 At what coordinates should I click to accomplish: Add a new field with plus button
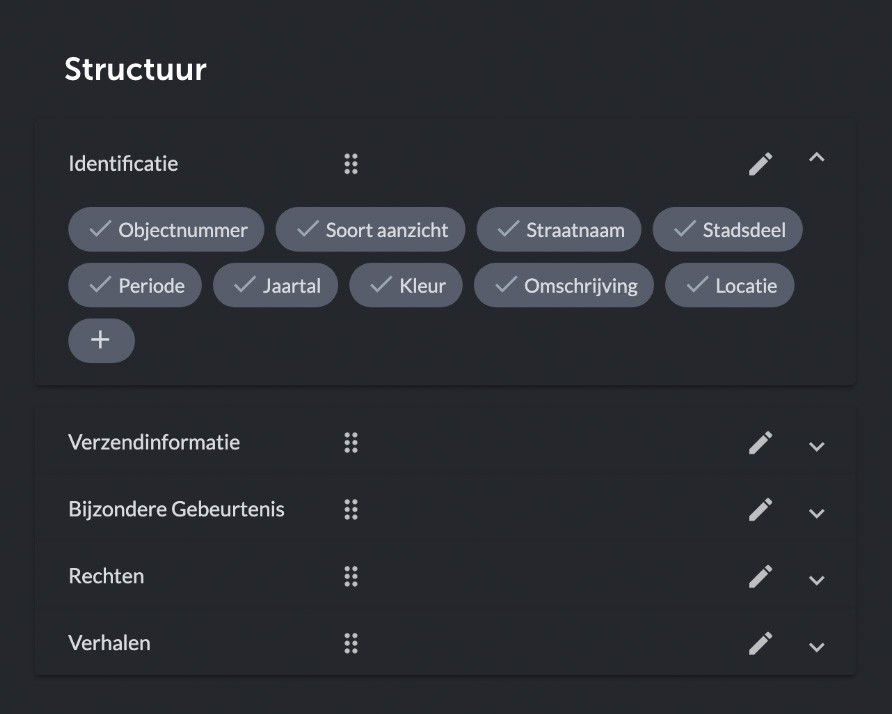[101, 341]
